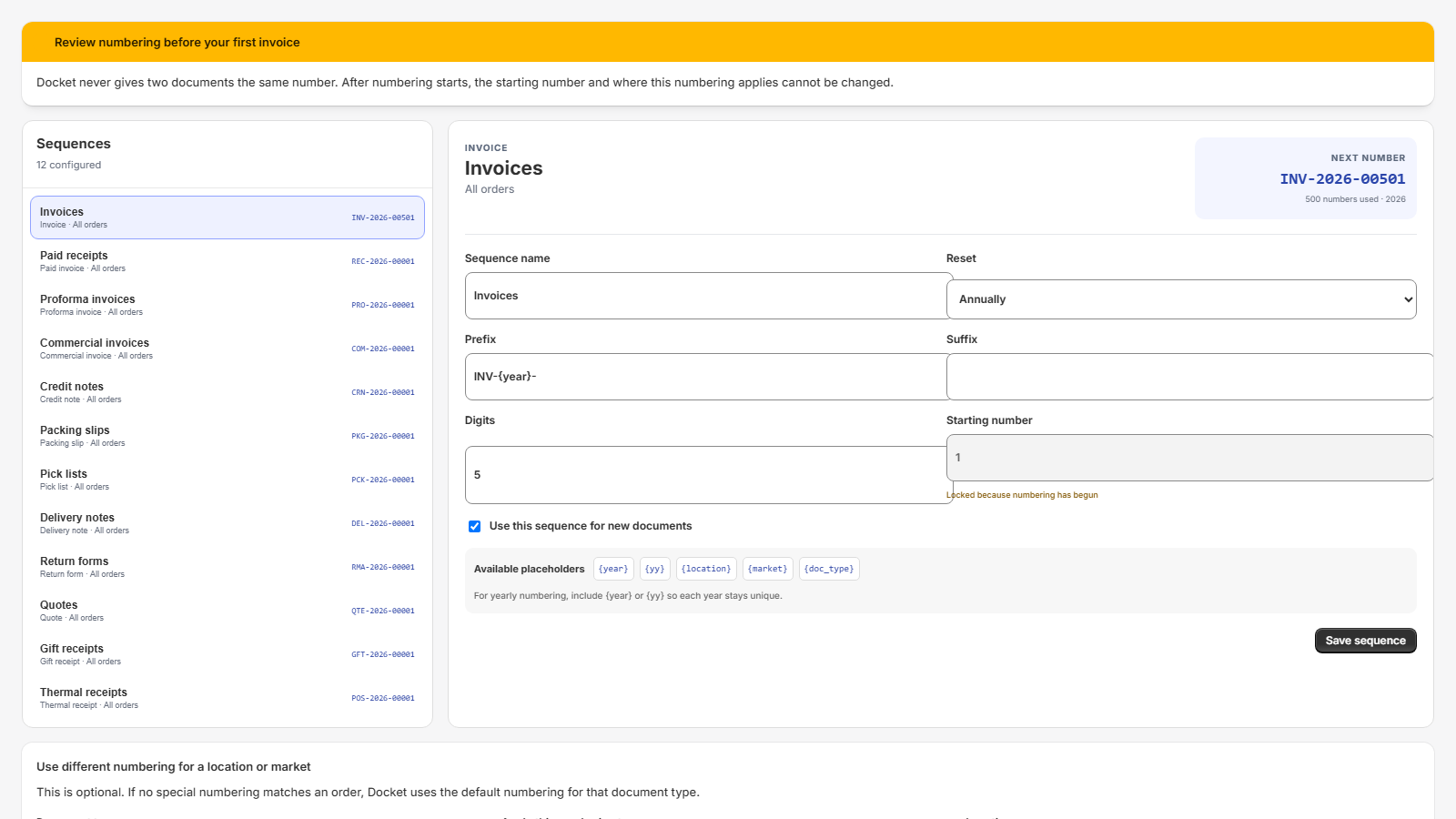Open the Proforma invoices sequence
Viewport: 1456px width, 819px height.
click(x=227, y=305)
